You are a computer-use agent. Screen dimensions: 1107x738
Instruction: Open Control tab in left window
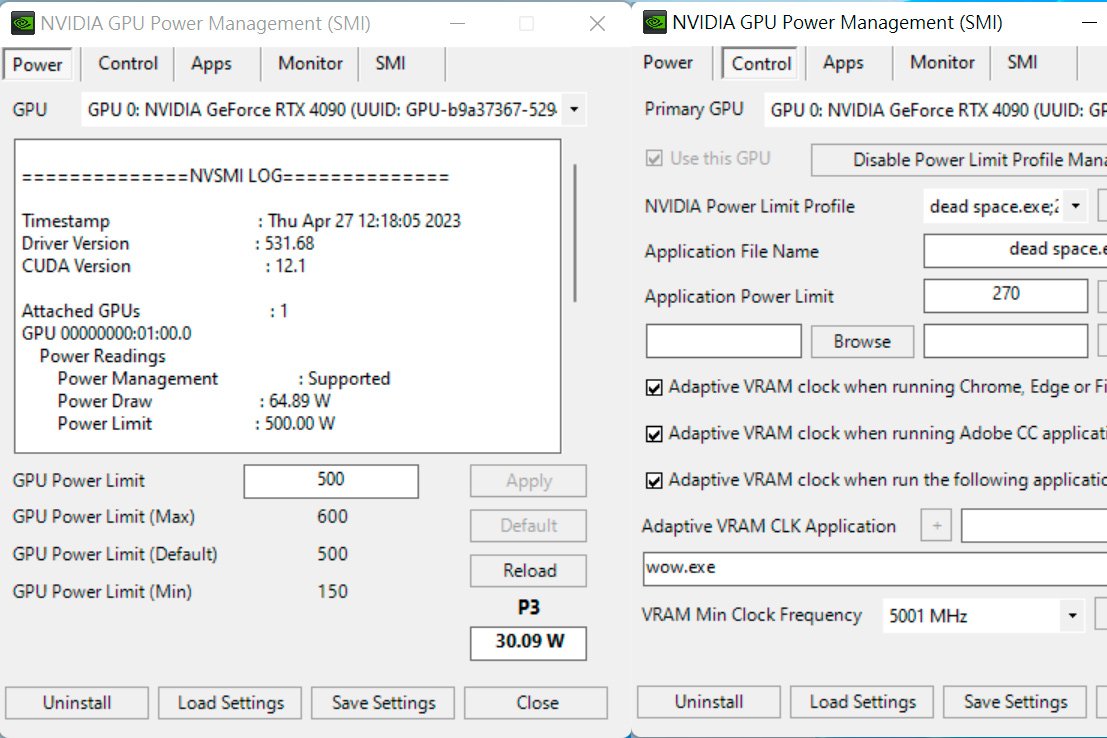tap(128, 64)
